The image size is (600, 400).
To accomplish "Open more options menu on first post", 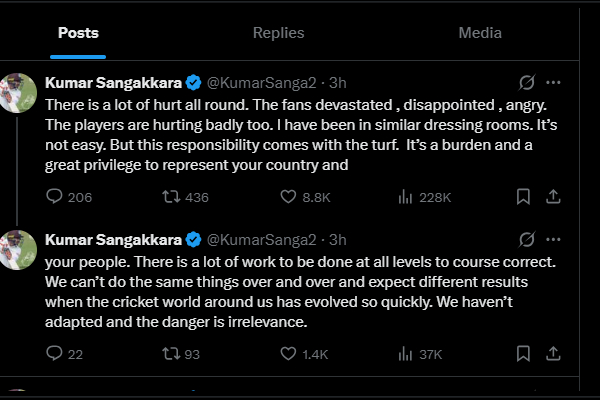I will (x=553, y=82).
